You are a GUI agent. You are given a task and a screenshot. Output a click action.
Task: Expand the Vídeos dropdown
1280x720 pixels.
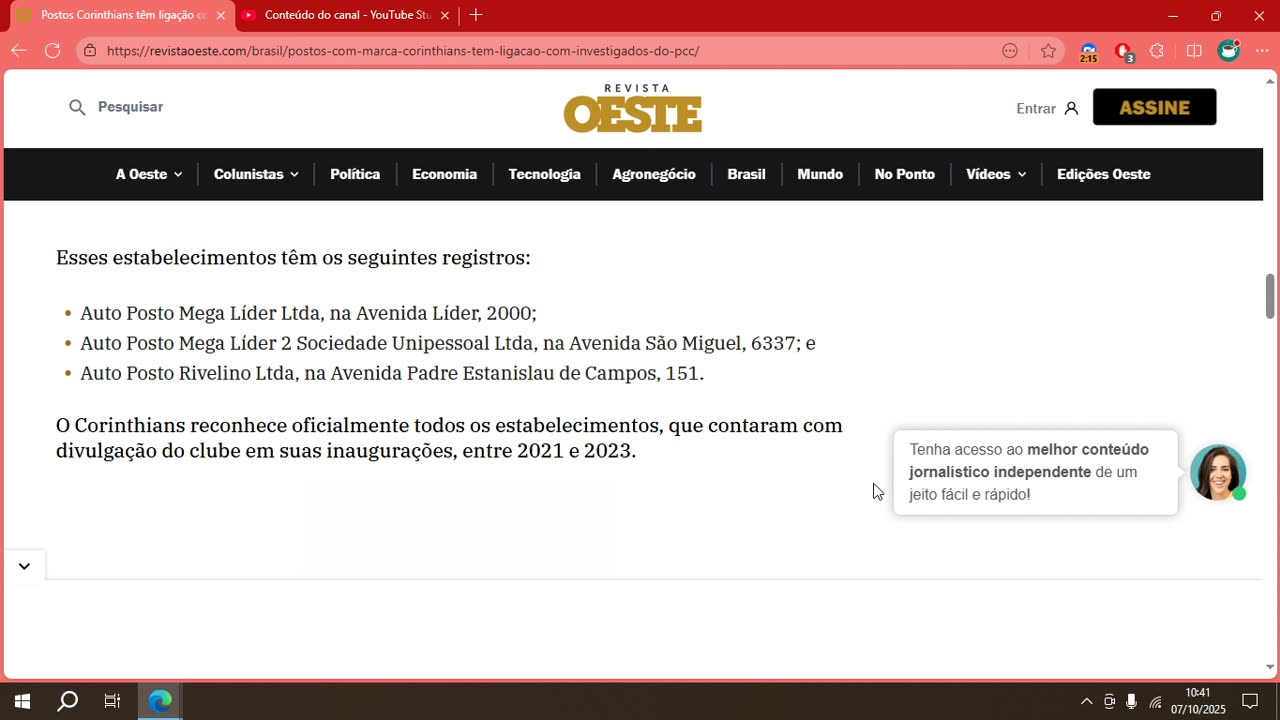(996, 174)
